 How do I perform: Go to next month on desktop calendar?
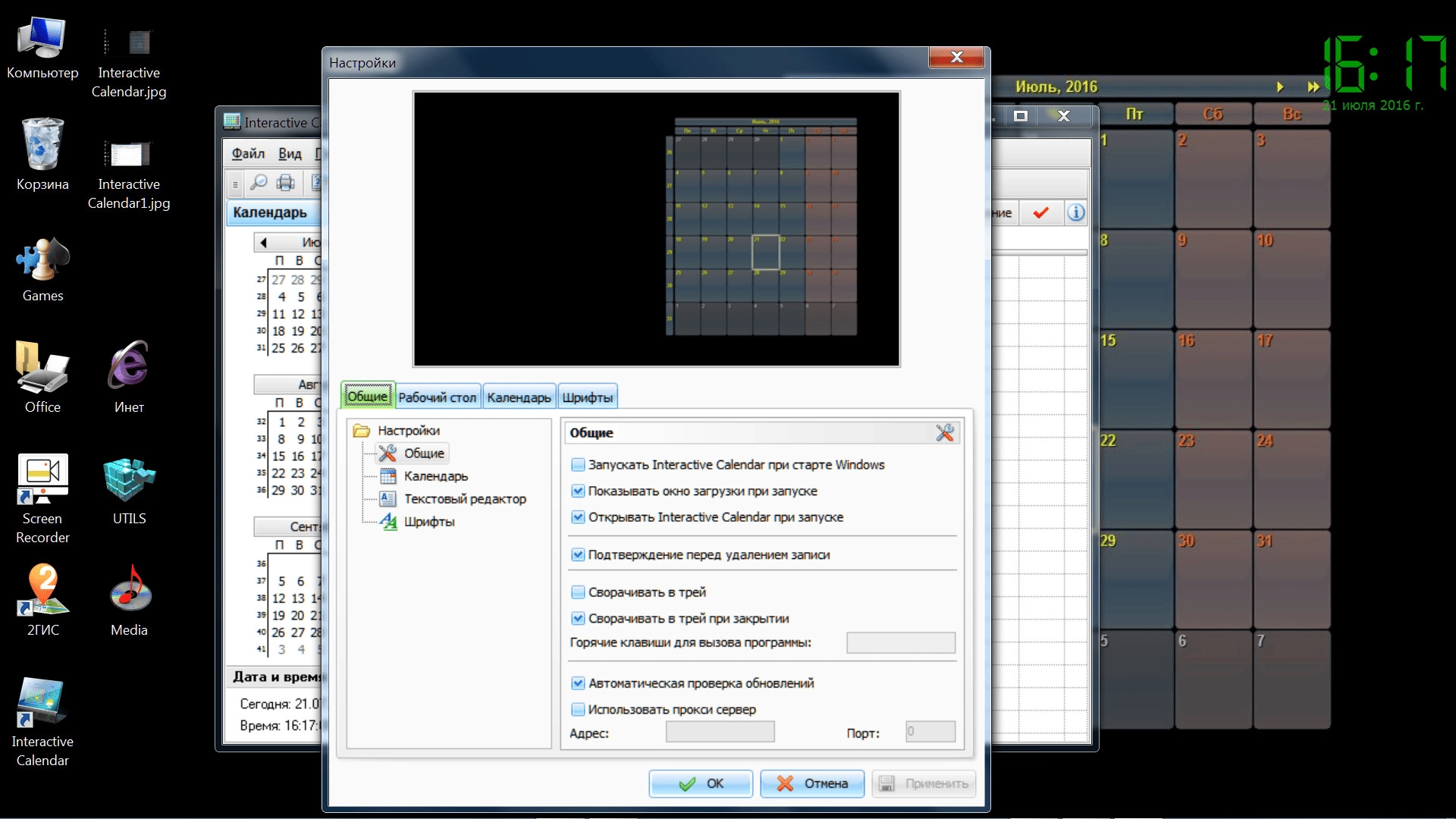coord(1280,87)
